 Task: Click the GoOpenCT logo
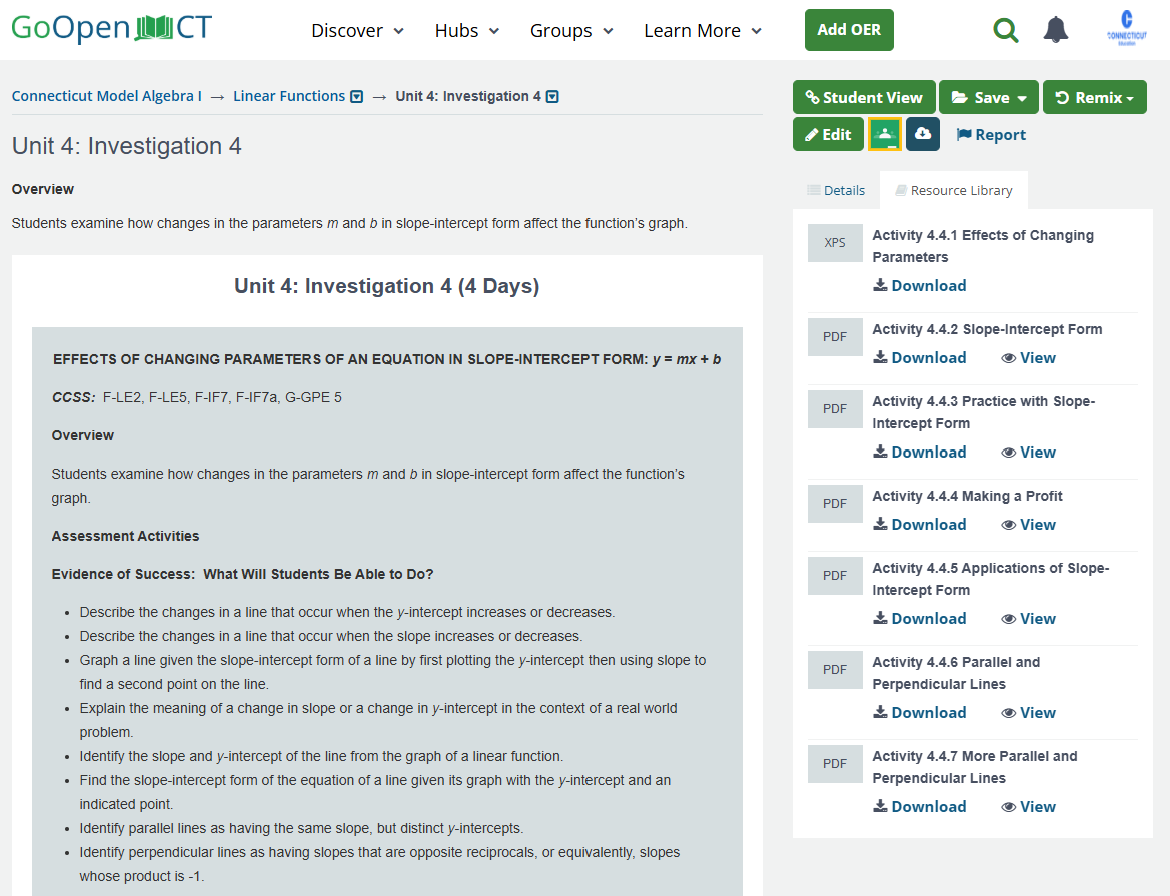click(112, 28)
